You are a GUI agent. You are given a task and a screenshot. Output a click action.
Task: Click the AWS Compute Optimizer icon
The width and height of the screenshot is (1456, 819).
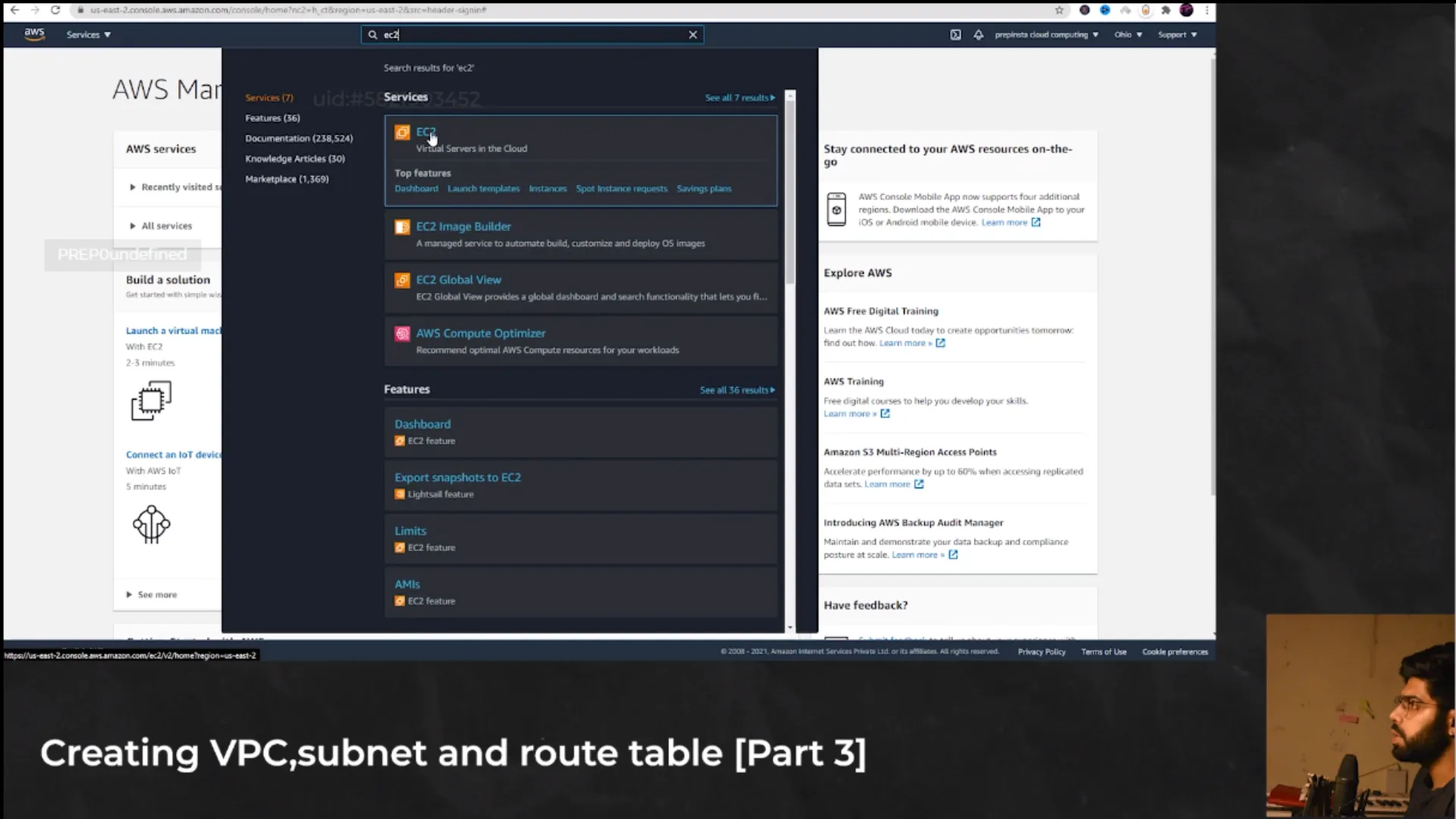402,334
